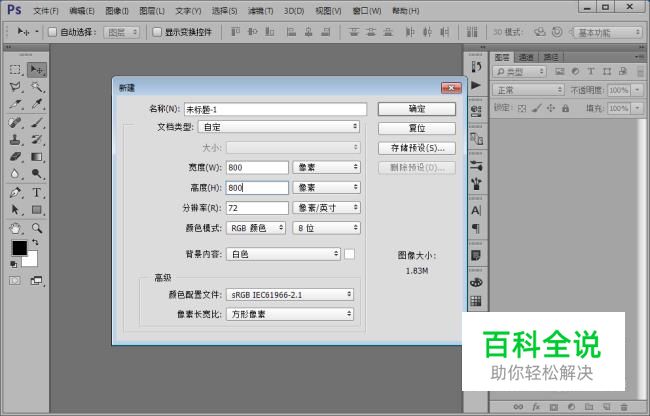The image size is (650, 416).
Task: Open the History panel icon
Action: tap(476, 67)
